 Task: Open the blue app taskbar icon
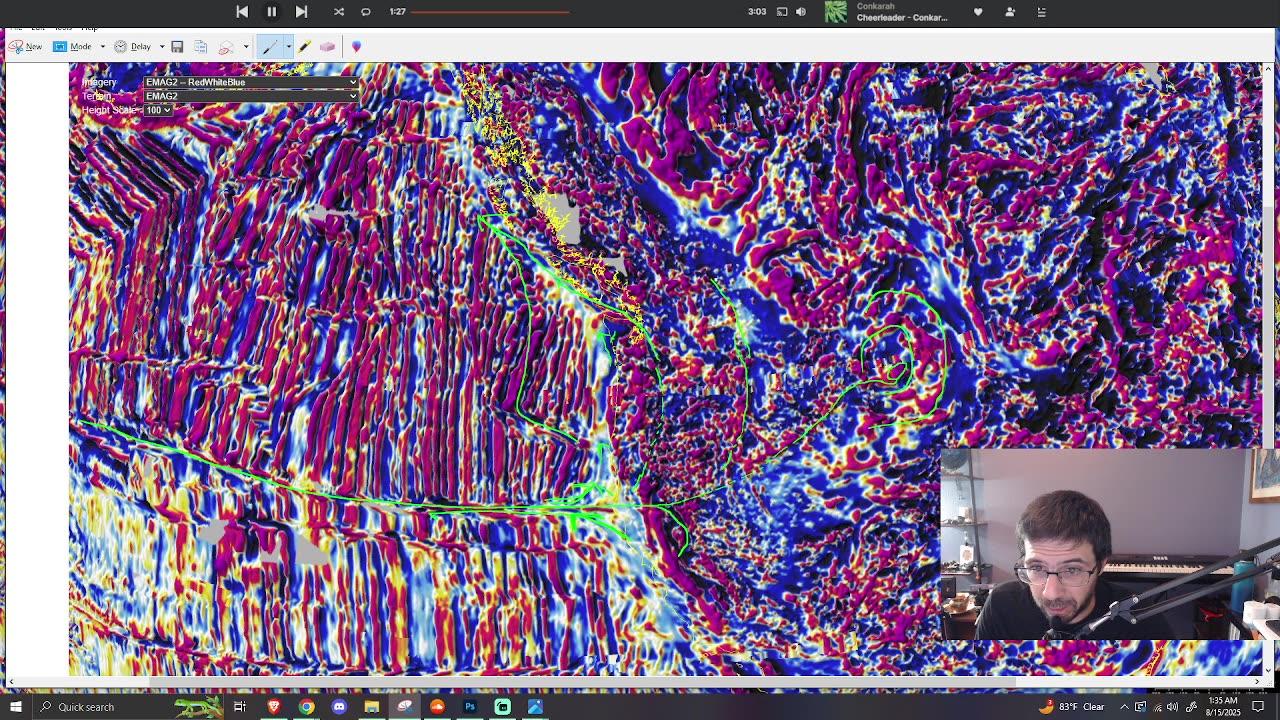coord(535,707)
